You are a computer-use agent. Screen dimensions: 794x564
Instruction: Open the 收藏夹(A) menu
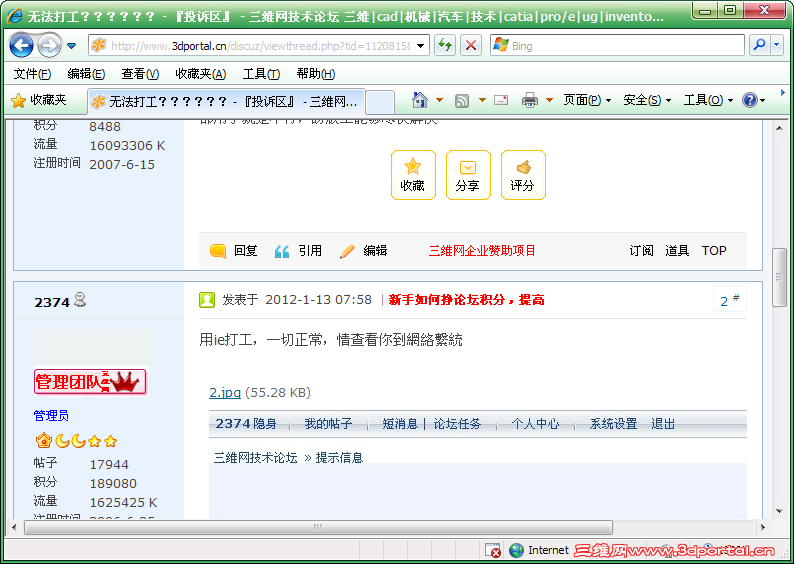pyautogui.click(x=201, y=74)
